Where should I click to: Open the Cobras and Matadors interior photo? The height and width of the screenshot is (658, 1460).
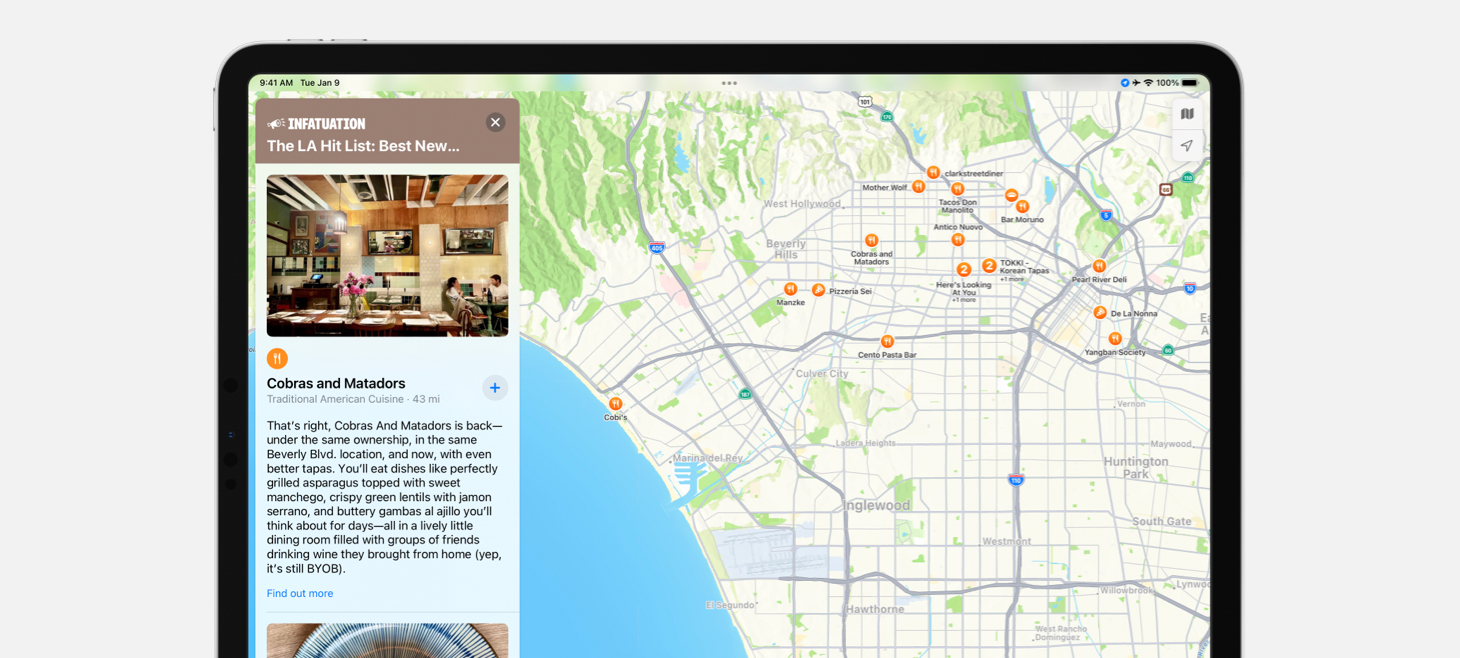(x=387, y=255)
